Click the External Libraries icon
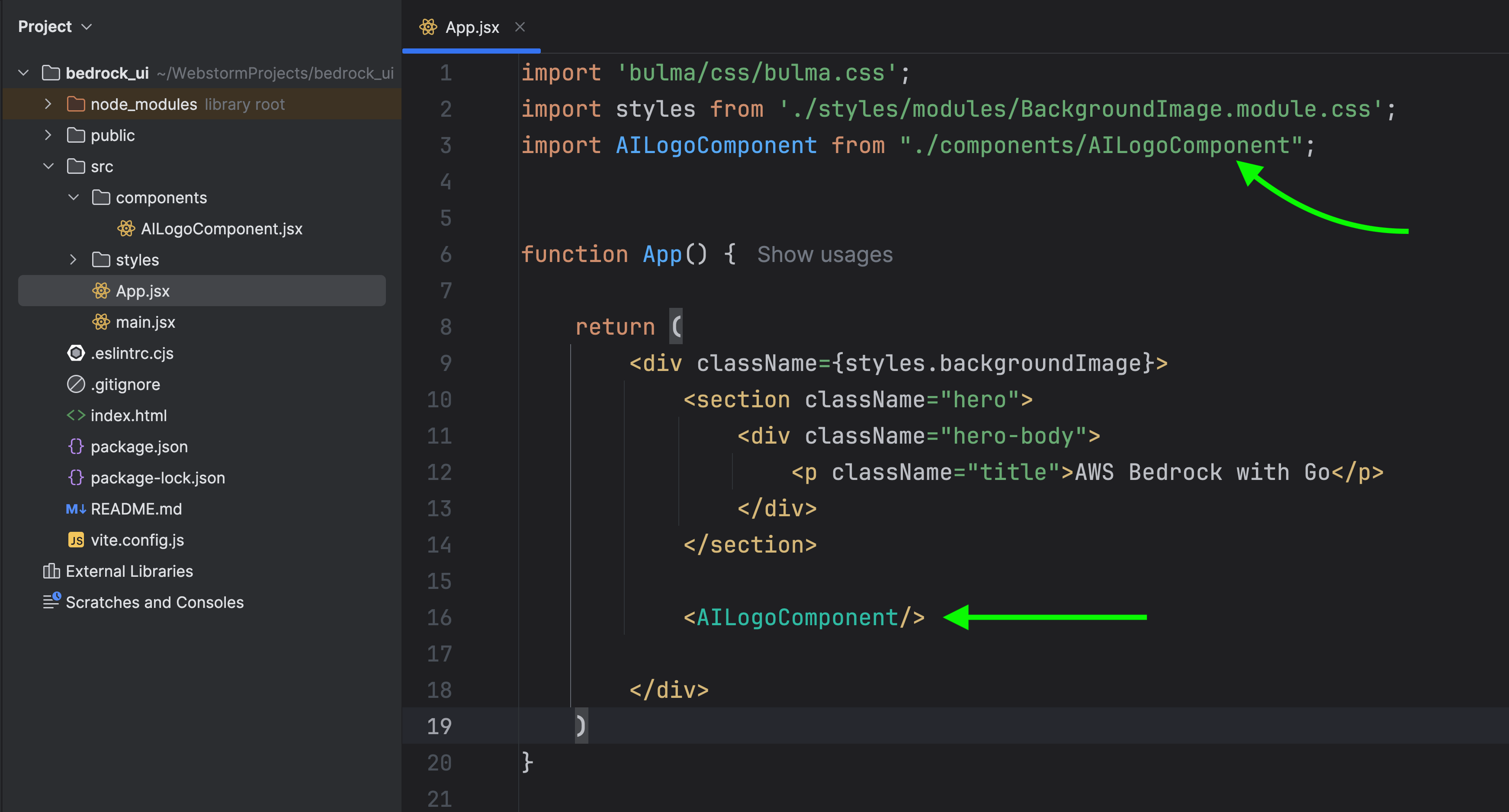 [51, 571]
